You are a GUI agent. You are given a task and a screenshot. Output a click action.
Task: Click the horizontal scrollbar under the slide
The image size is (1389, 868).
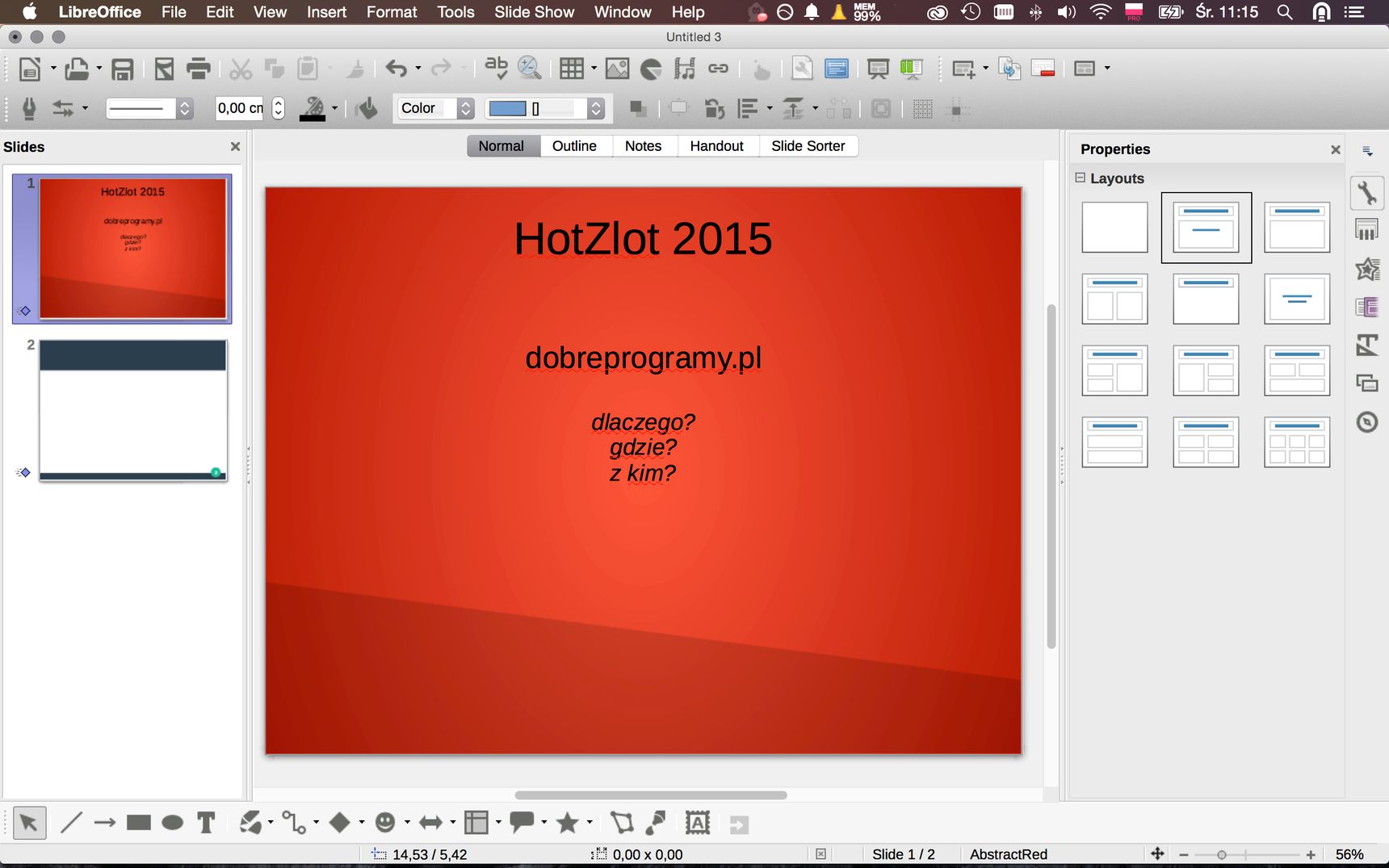651,795
